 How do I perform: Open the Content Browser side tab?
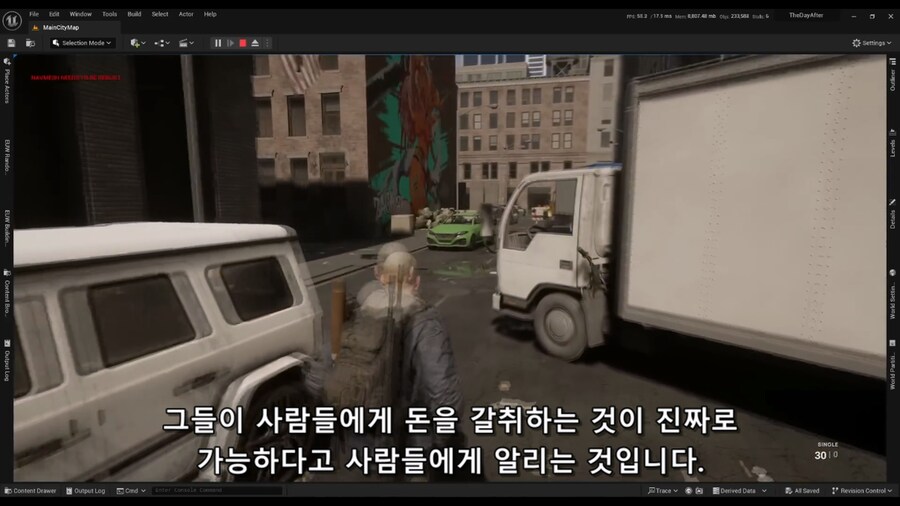[7, 294]
